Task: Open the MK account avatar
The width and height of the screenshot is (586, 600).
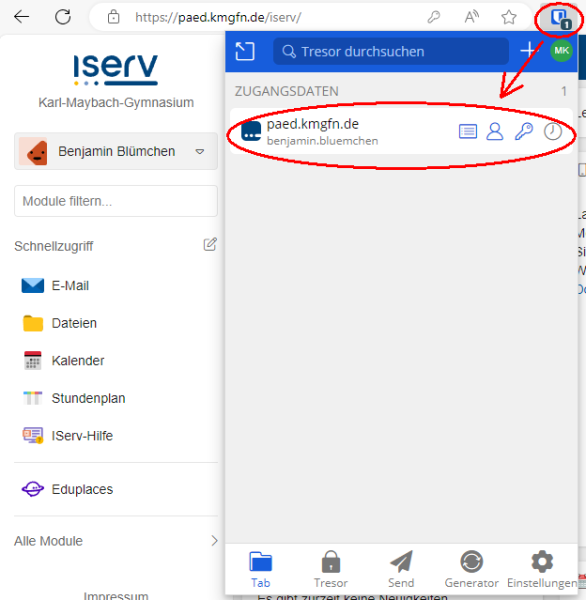Action: [562, 51]
